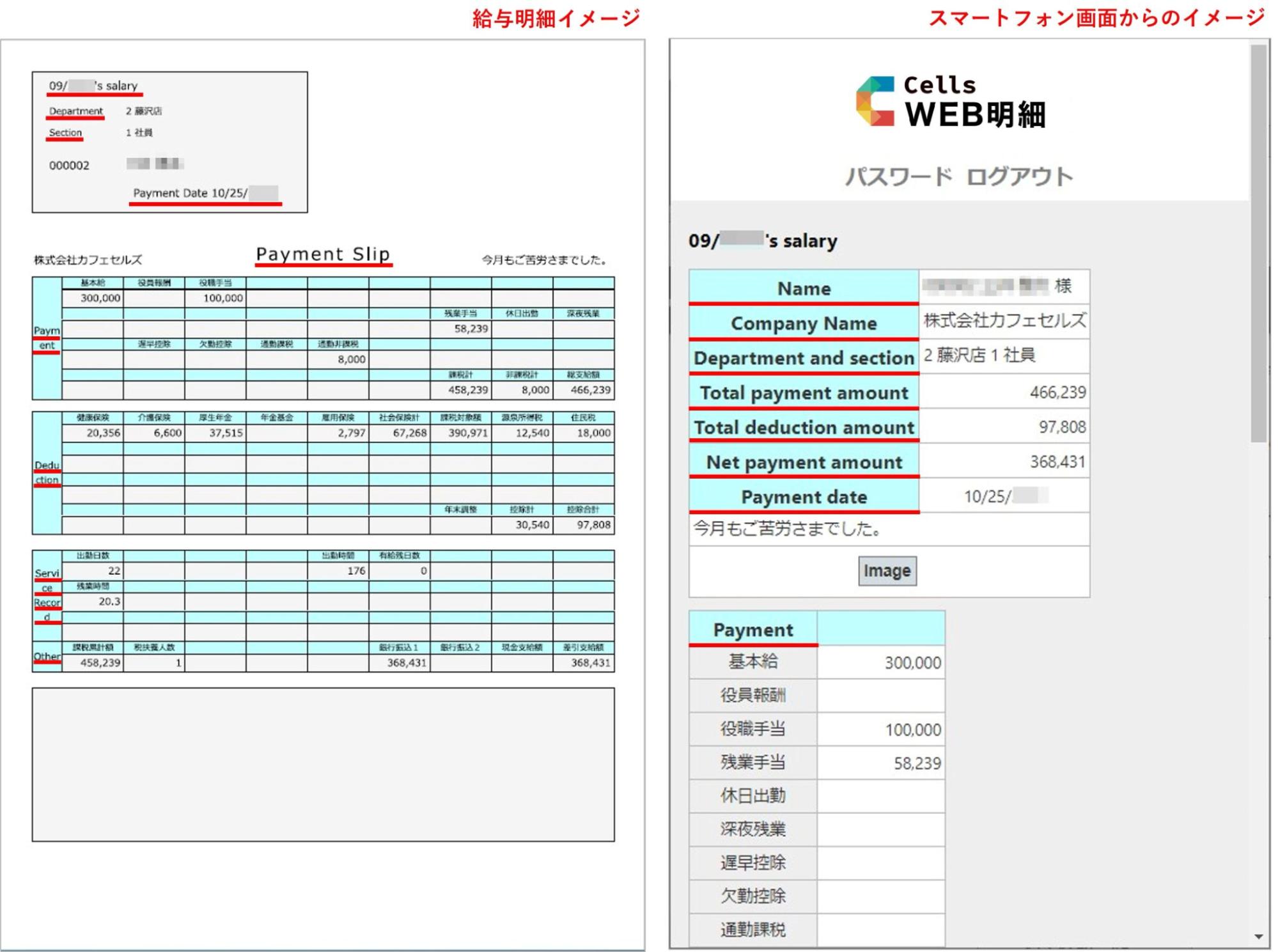
Task: Open the パスワード link
Action: 898,176
